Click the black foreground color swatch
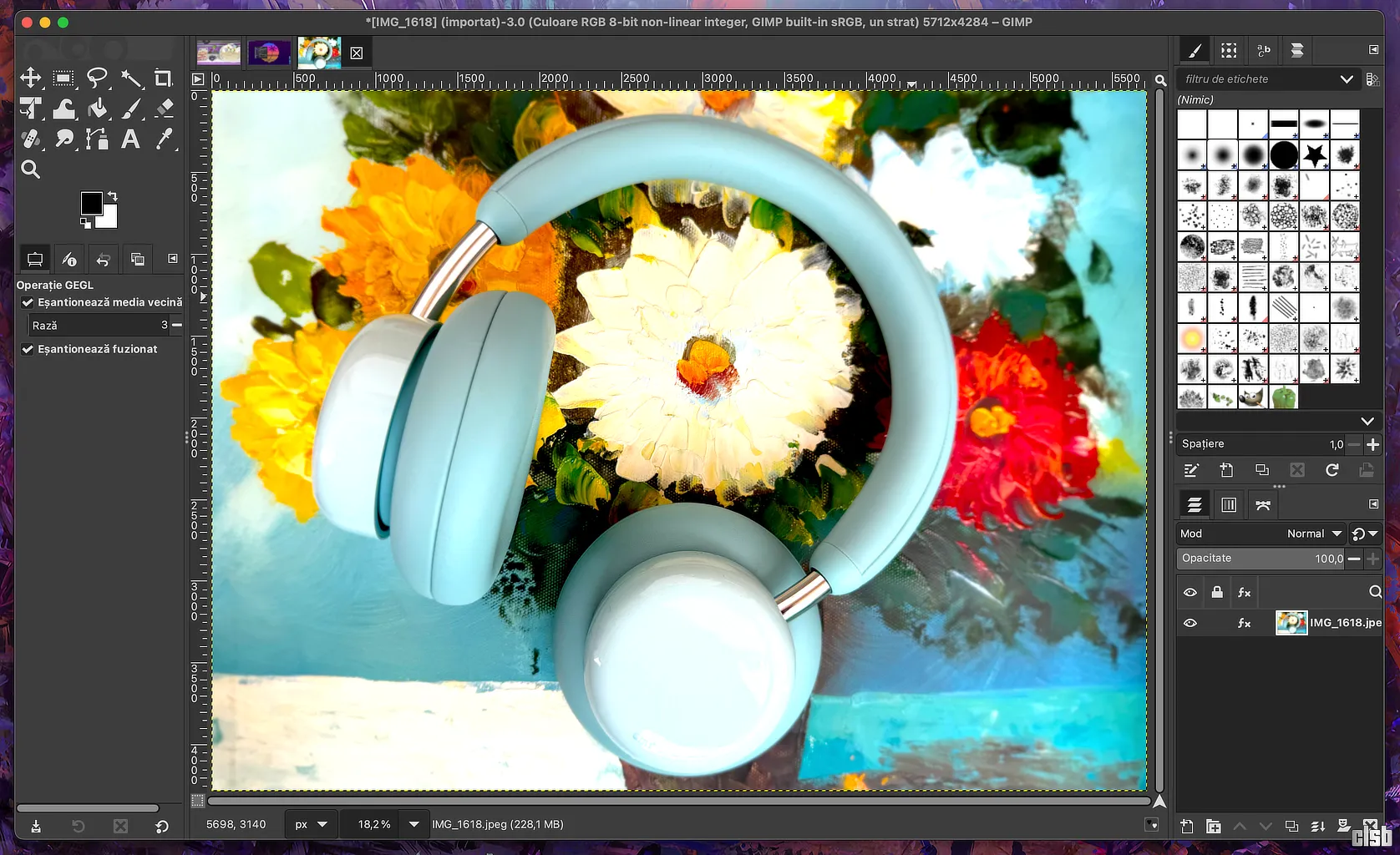 tap(90, 203)
